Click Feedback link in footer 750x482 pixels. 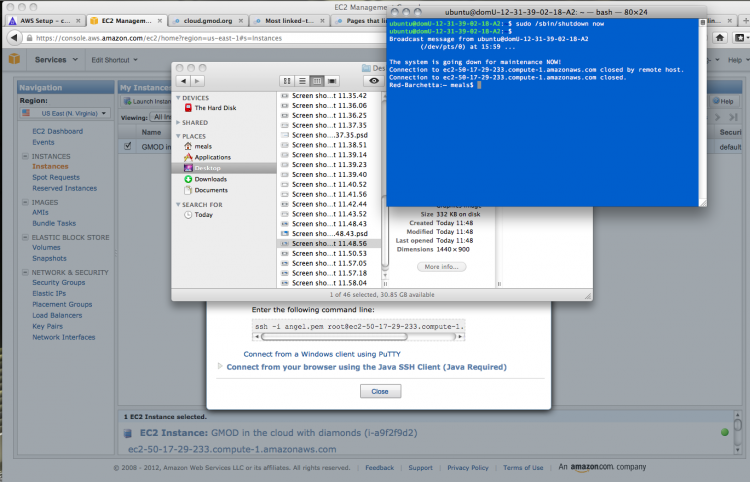379,468
